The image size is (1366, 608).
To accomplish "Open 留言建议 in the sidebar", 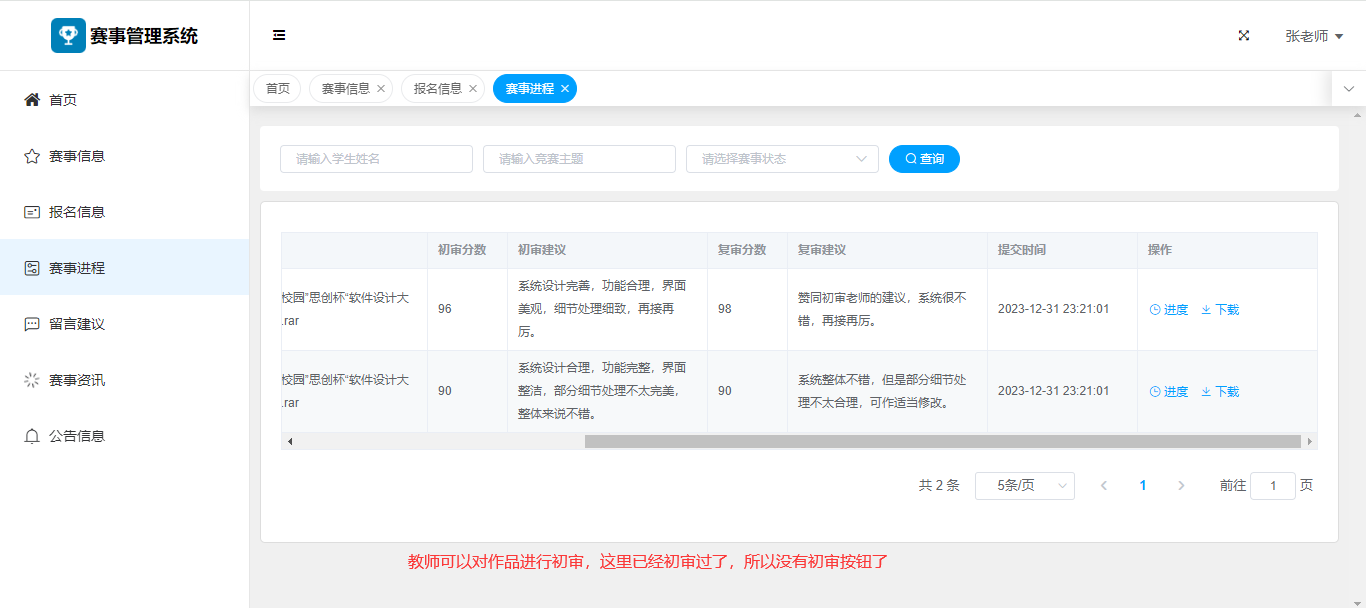I will [77, 324].
